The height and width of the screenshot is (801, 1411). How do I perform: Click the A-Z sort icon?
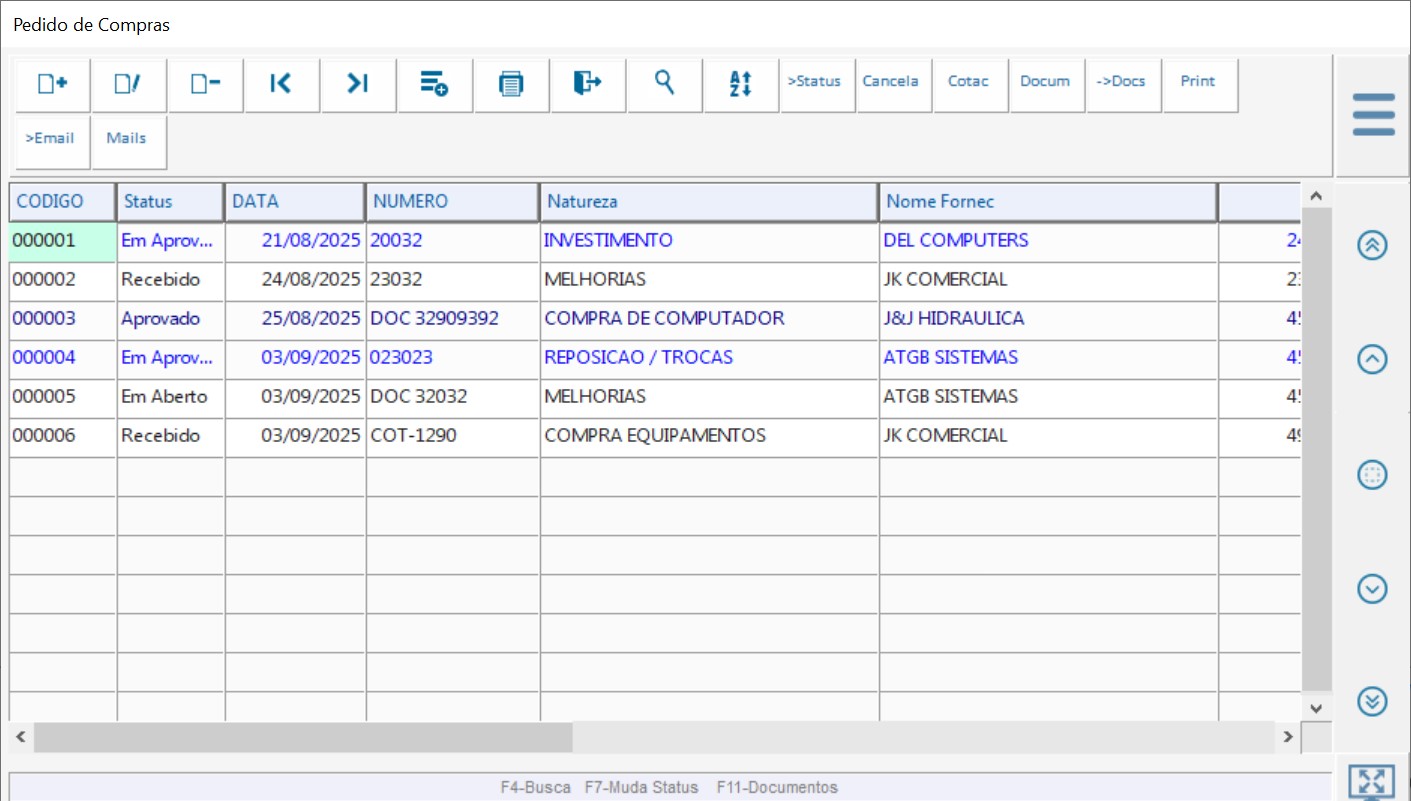(x=741, y=84)
